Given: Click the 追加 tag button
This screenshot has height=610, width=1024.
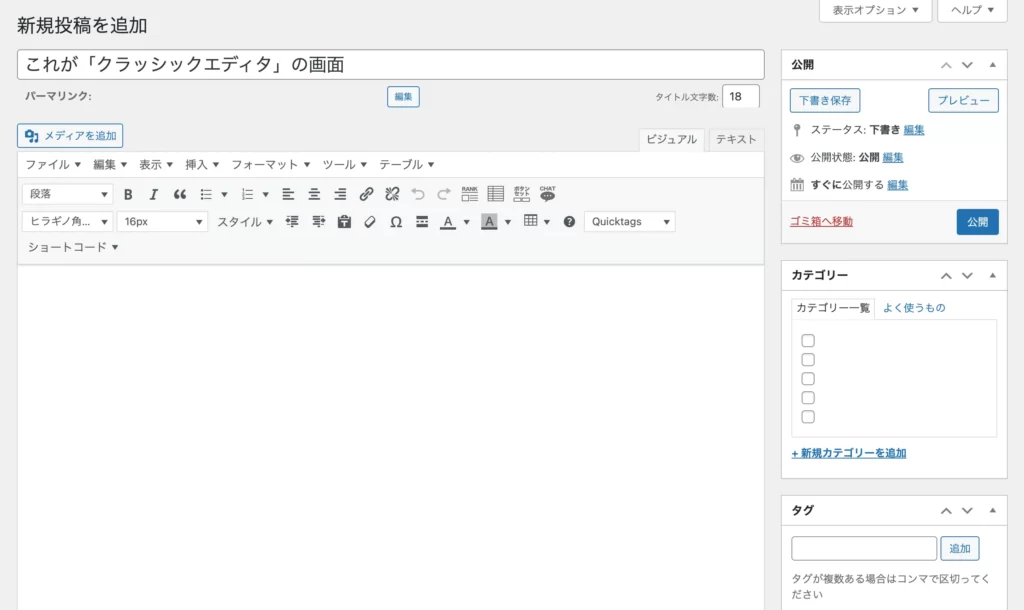Looking at the screenshot, I should (960, 549).
